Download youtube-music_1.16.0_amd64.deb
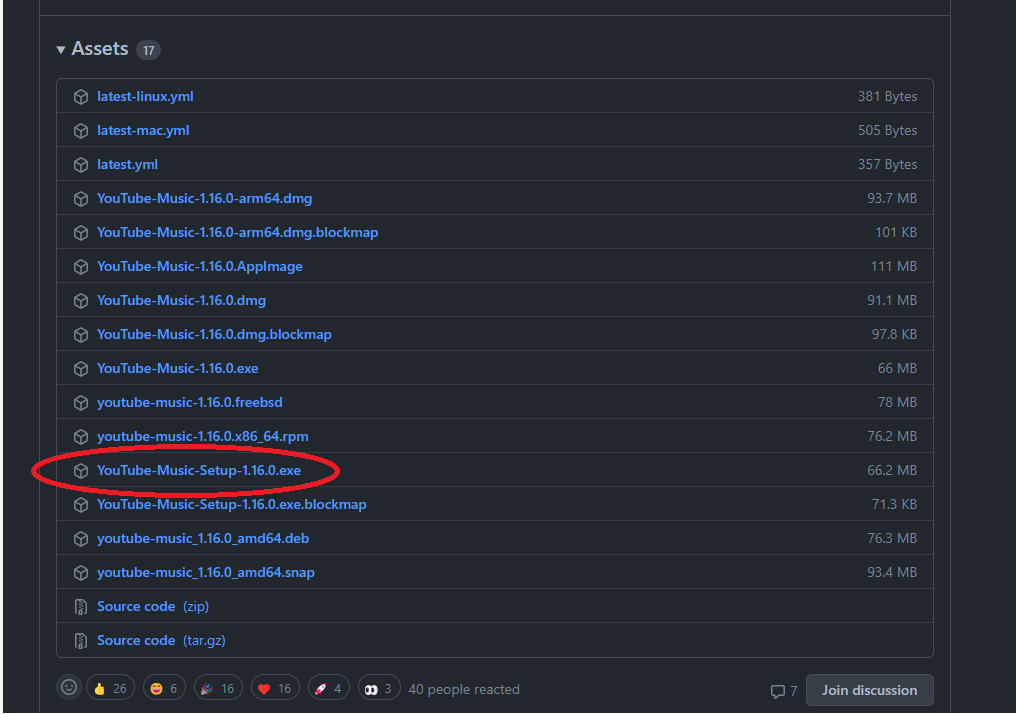This screenshot has height=714, width=1016. pos(203,538)
